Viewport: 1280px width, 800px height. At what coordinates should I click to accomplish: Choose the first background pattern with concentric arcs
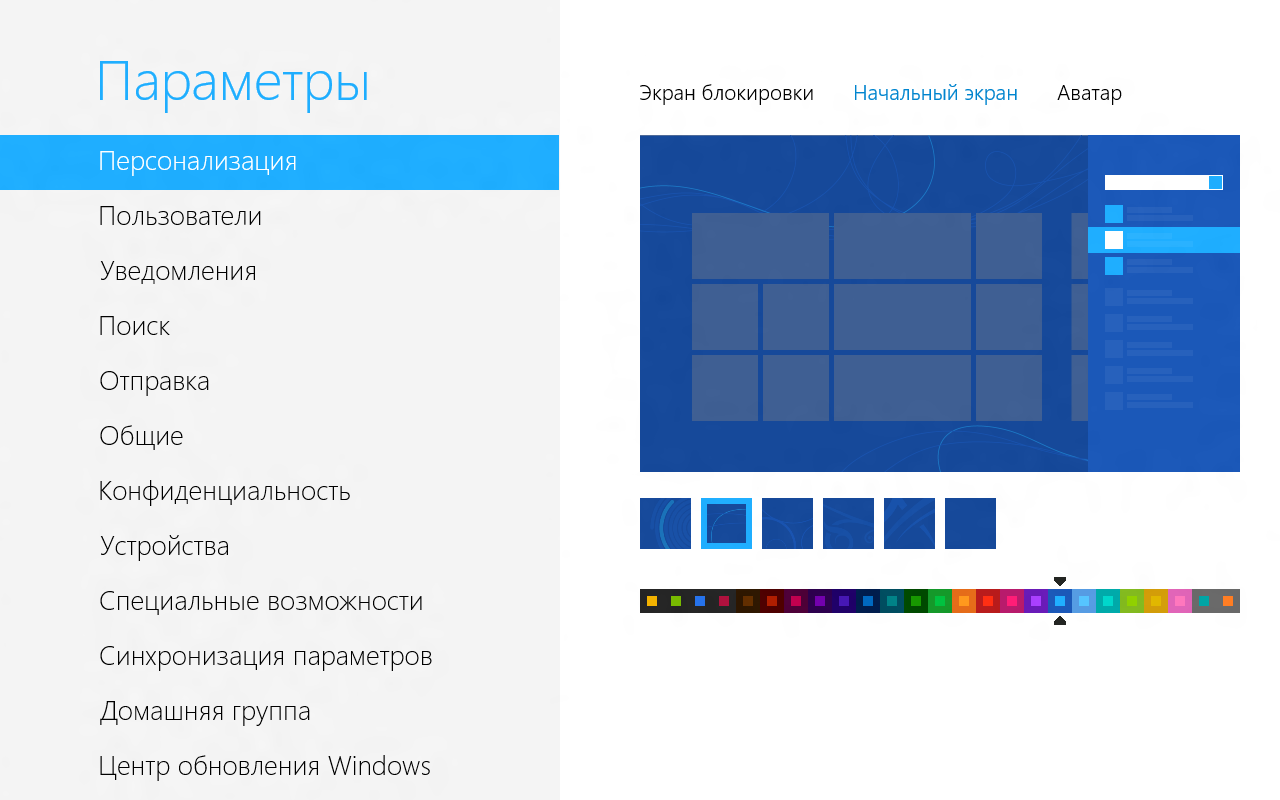pos(665,524)
